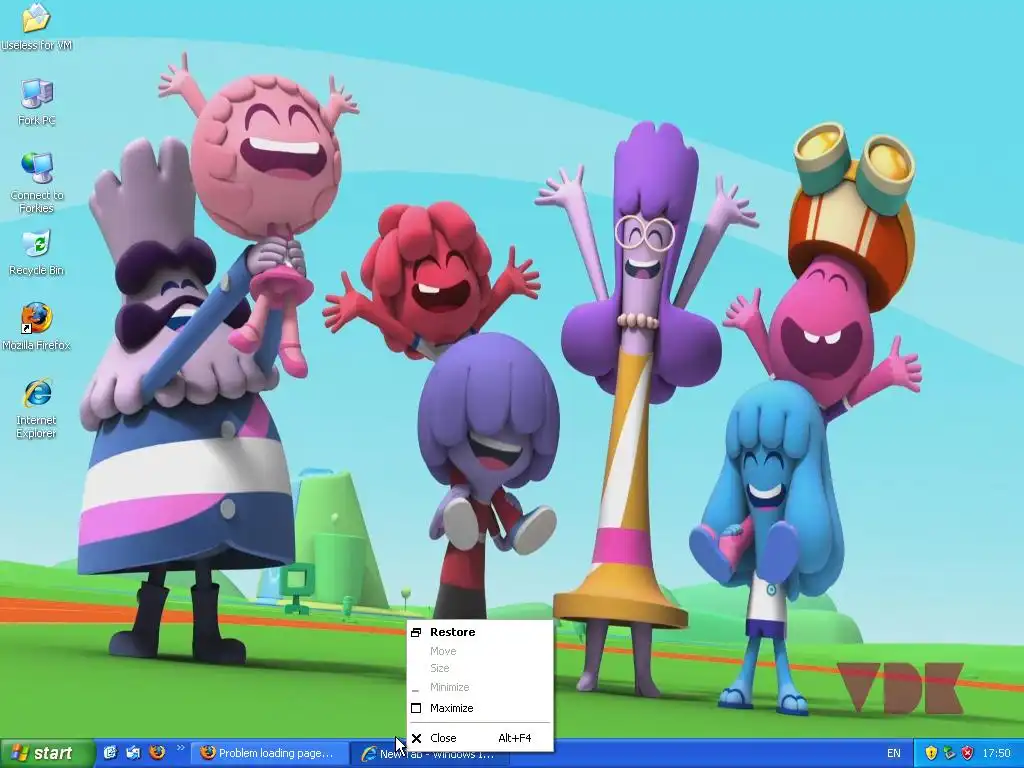Select the Mozilla Firefox desktop shortcut
This screenshot has height=768, width=1024.
click(36, 327)
